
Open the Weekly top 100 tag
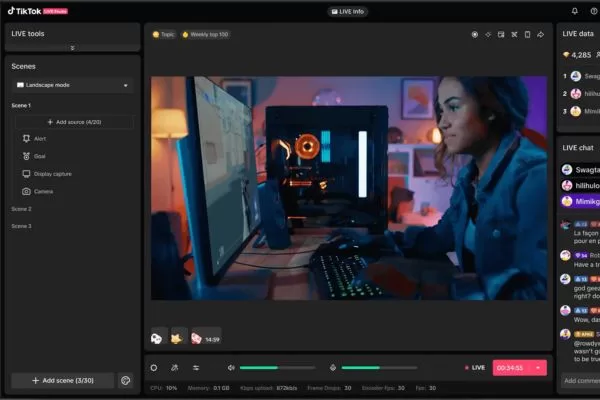(x=205, y=34)
